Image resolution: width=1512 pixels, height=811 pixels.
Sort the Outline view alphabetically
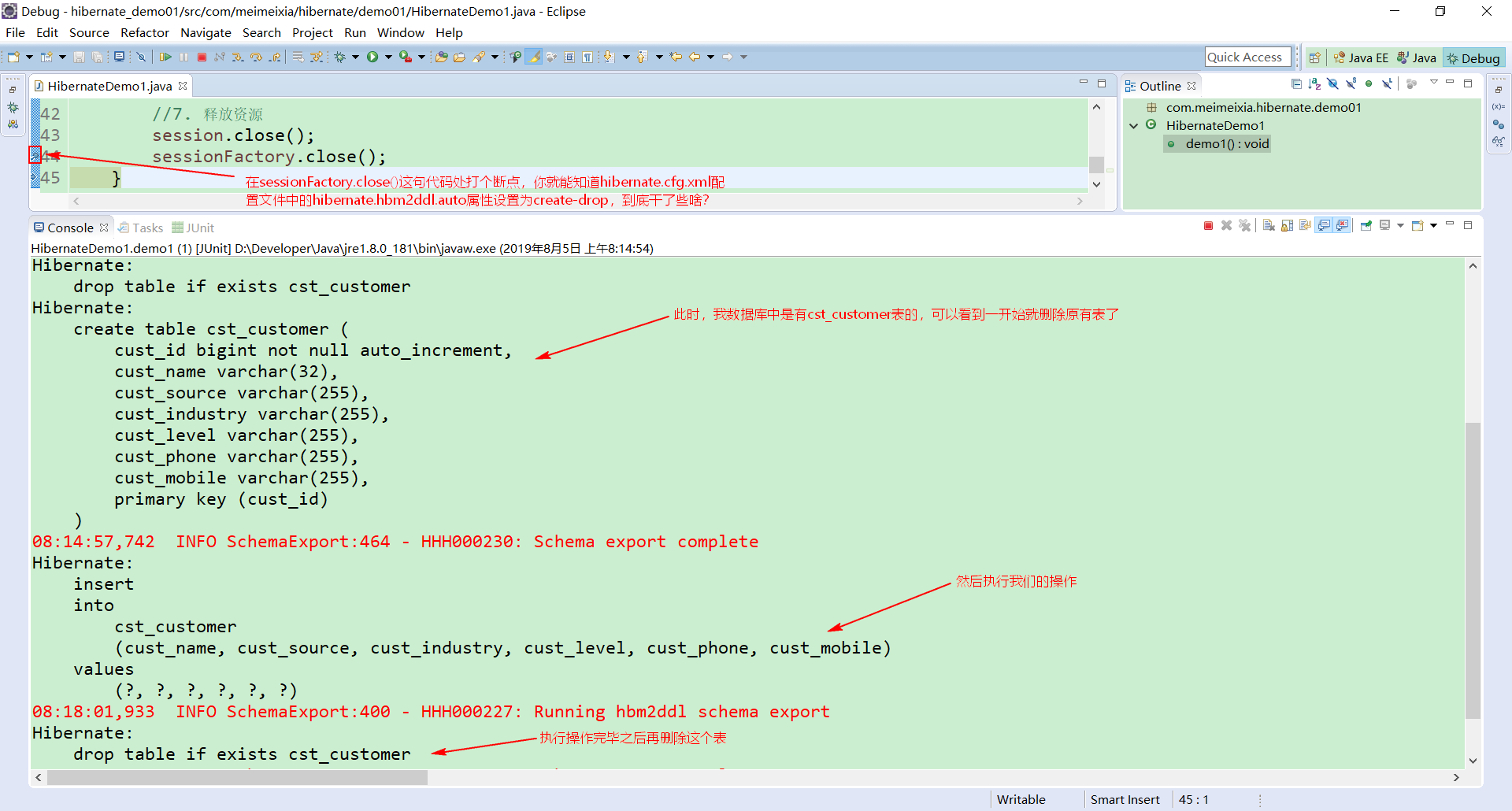click(x=1314, y=84)
